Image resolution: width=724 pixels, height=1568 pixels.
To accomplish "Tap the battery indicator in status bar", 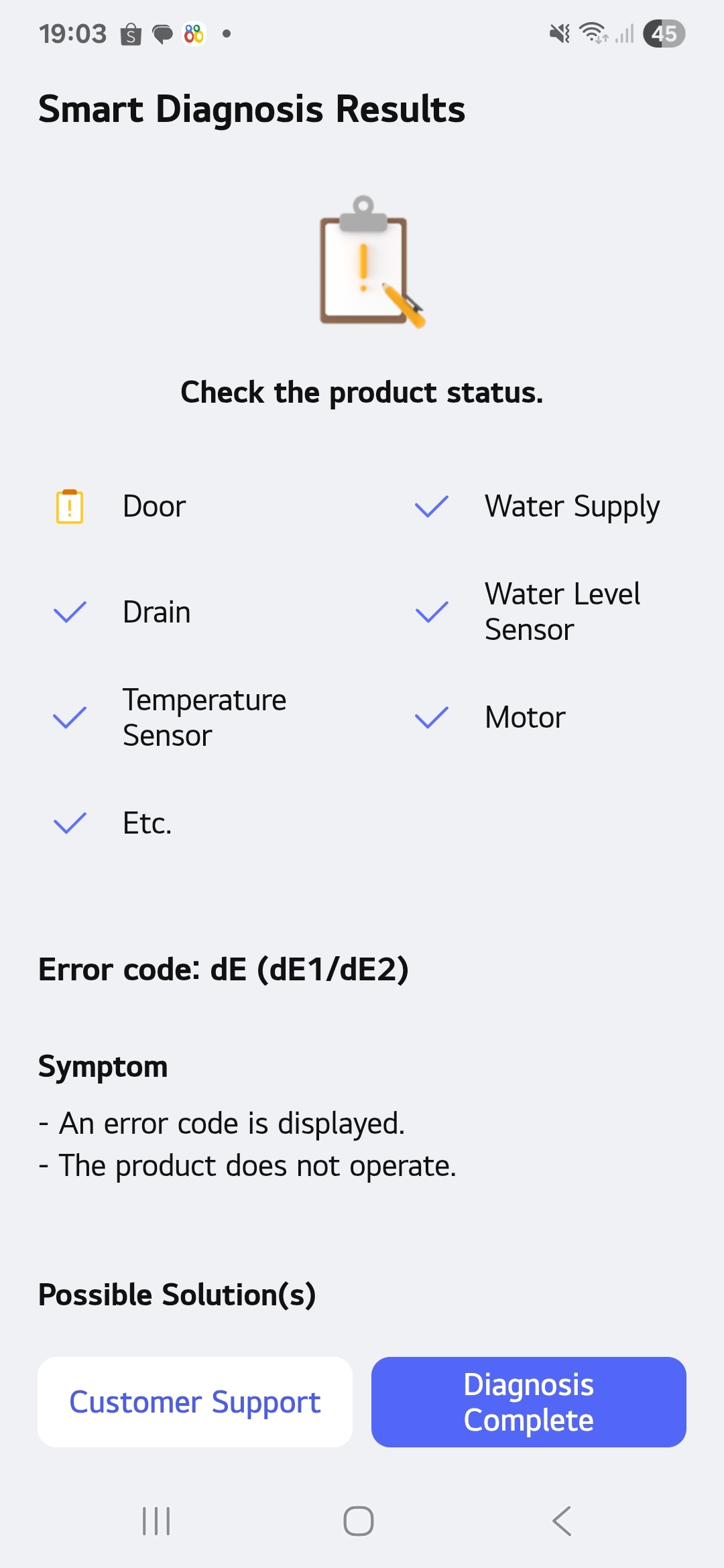I will (664, 34).
